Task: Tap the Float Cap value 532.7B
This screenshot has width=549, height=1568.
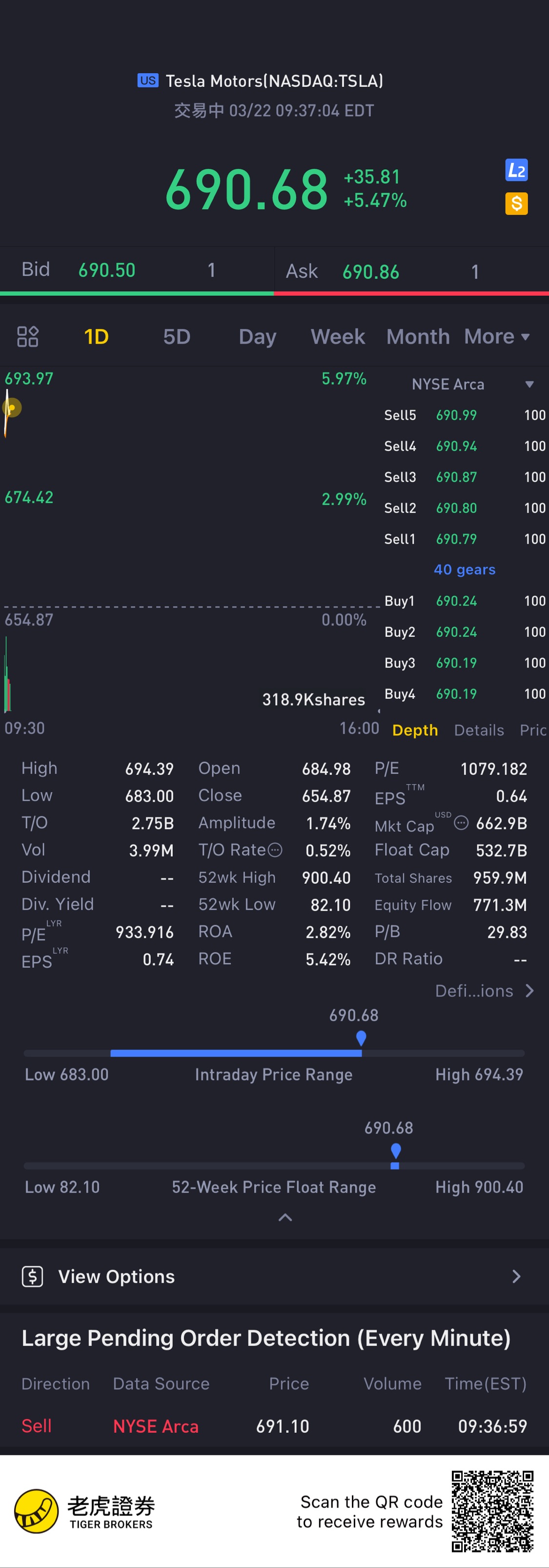Action: click(x=502, y=850)
